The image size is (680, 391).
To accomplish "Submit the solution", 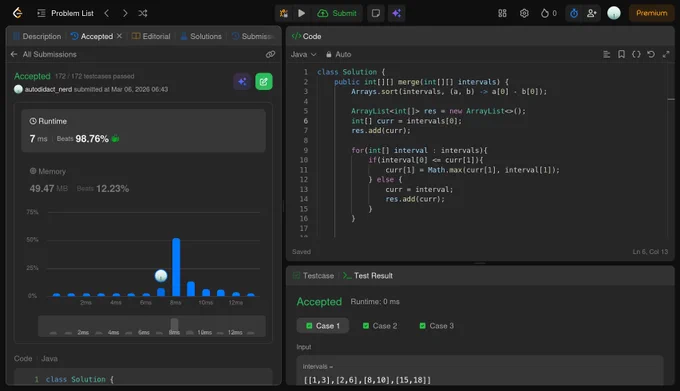I will pos(337,13).
